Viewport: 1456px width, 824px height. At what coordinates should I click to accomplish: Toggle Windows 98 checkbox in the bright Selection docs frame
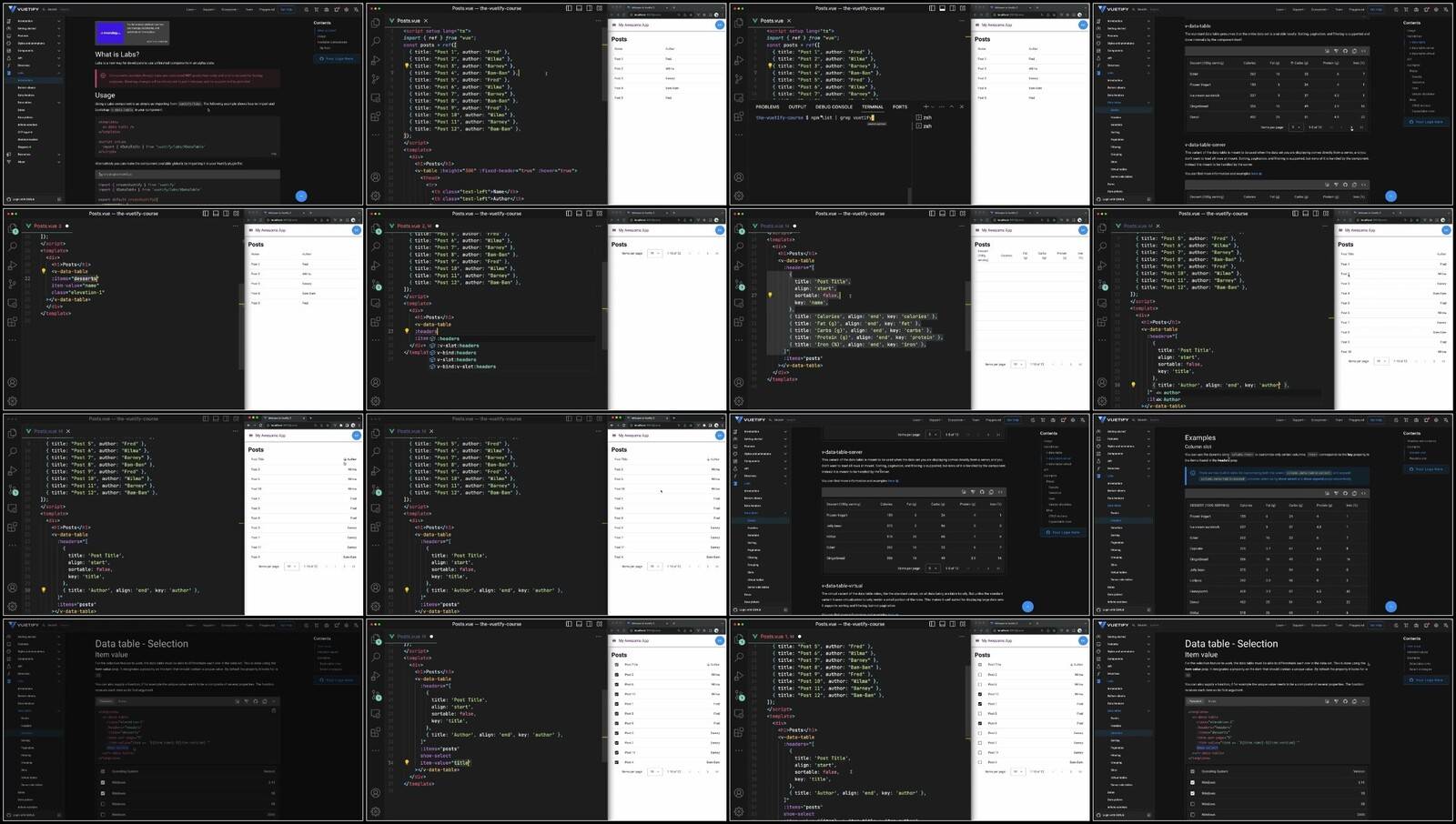[x=1192, y=804]
